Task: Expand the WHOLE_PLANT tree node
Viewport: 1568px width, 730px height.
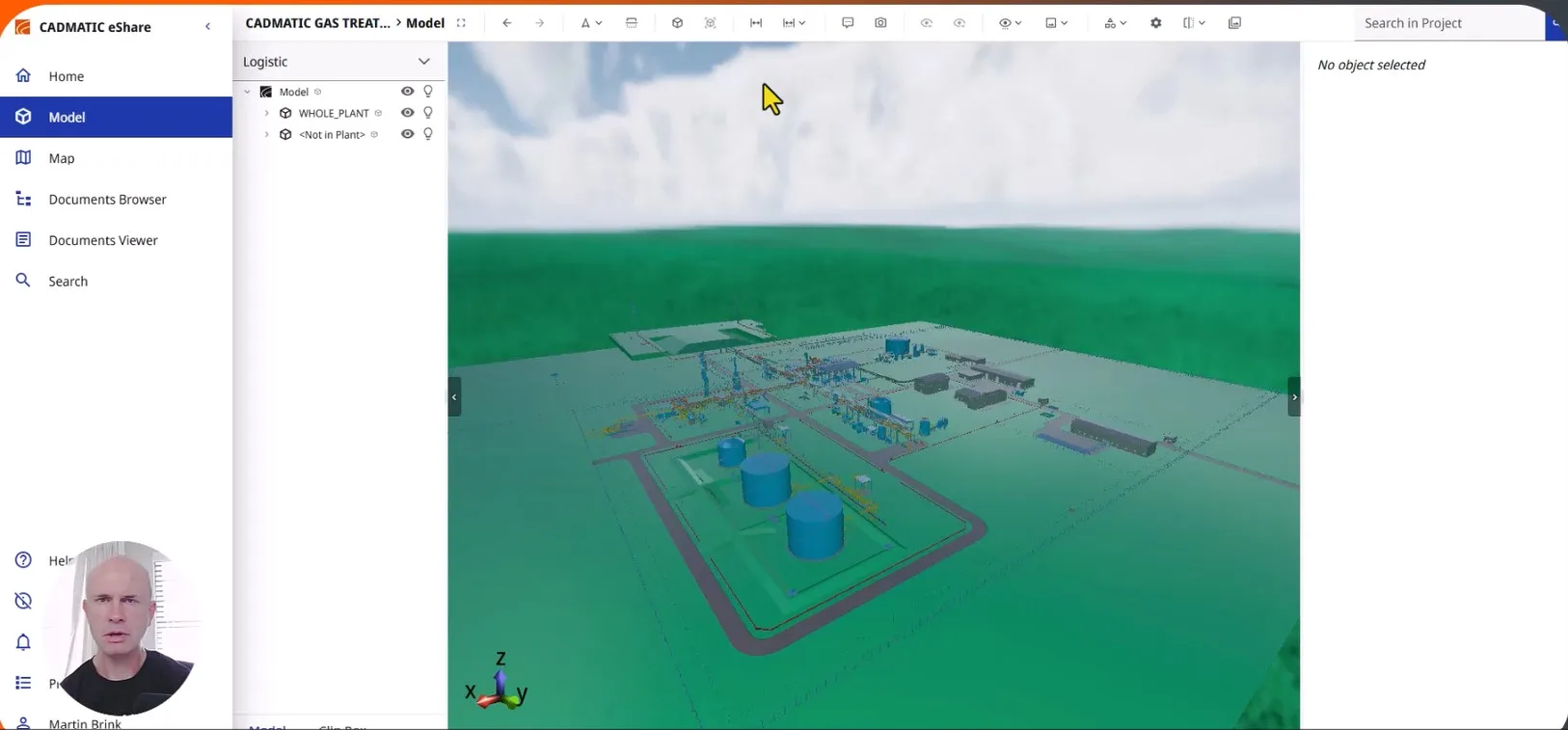Action: point(267,113)
